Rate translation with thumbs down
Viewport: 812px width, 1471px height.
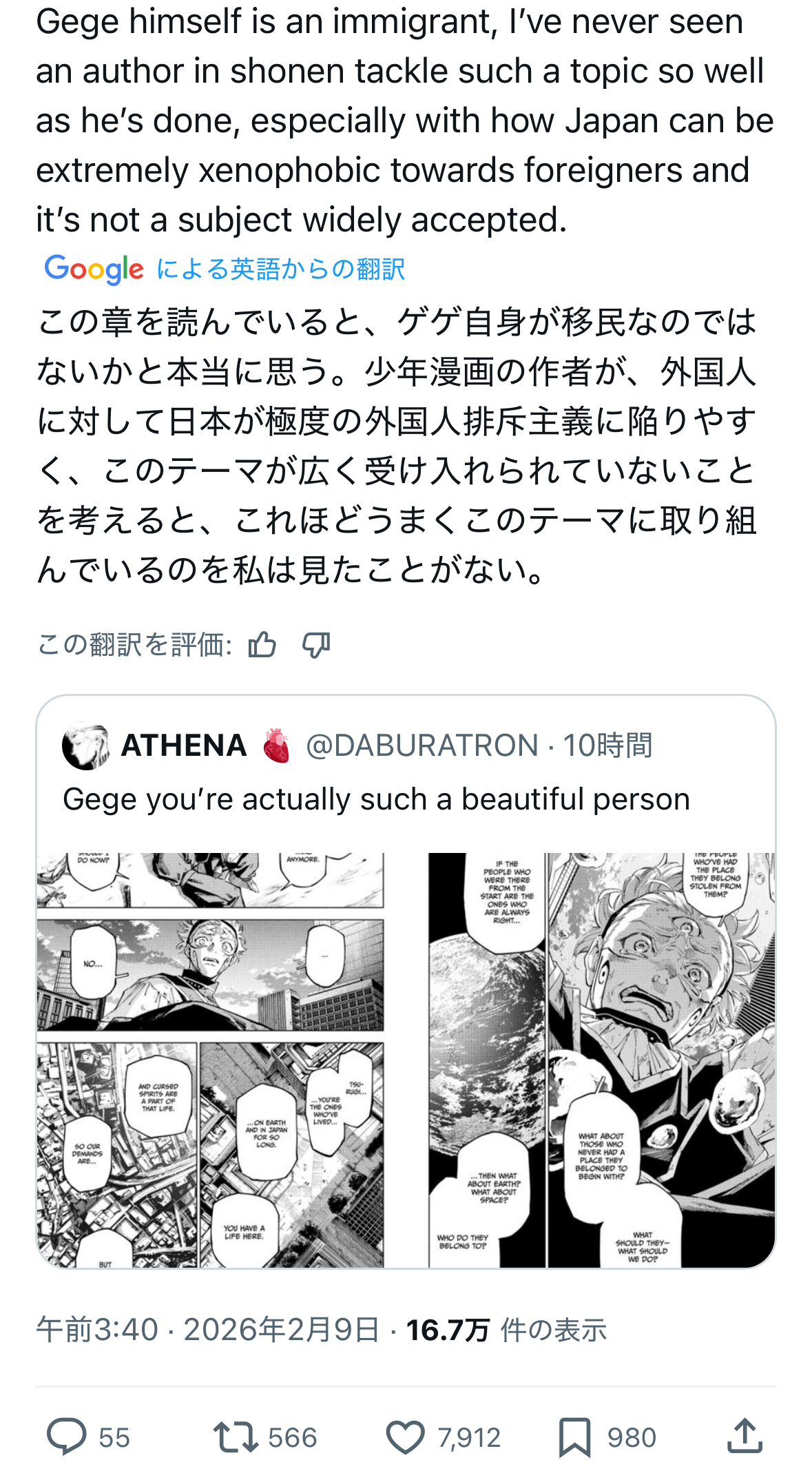tap(316, 646)
